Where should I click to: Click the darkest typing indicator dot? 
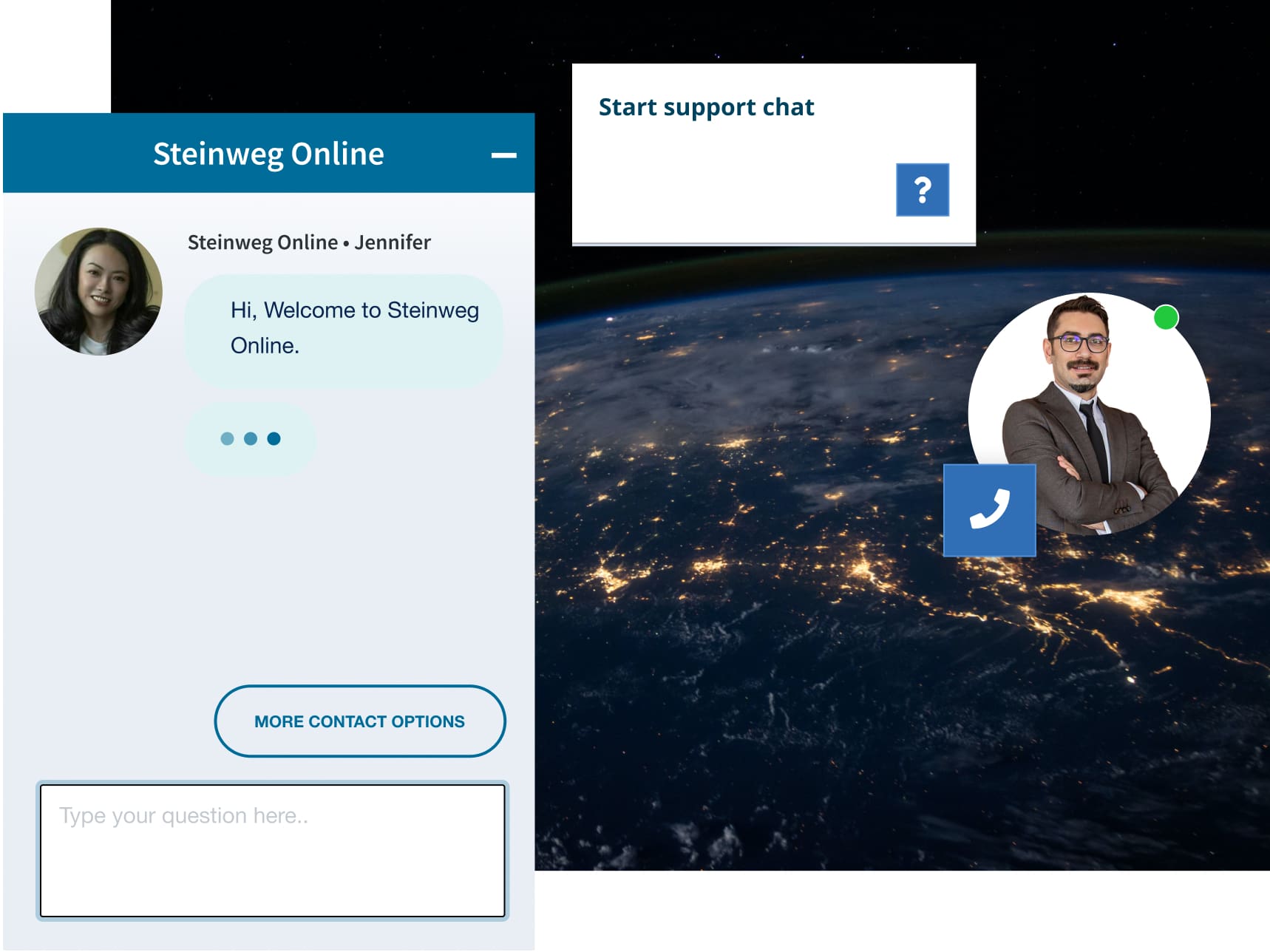(x=274, y=439)
